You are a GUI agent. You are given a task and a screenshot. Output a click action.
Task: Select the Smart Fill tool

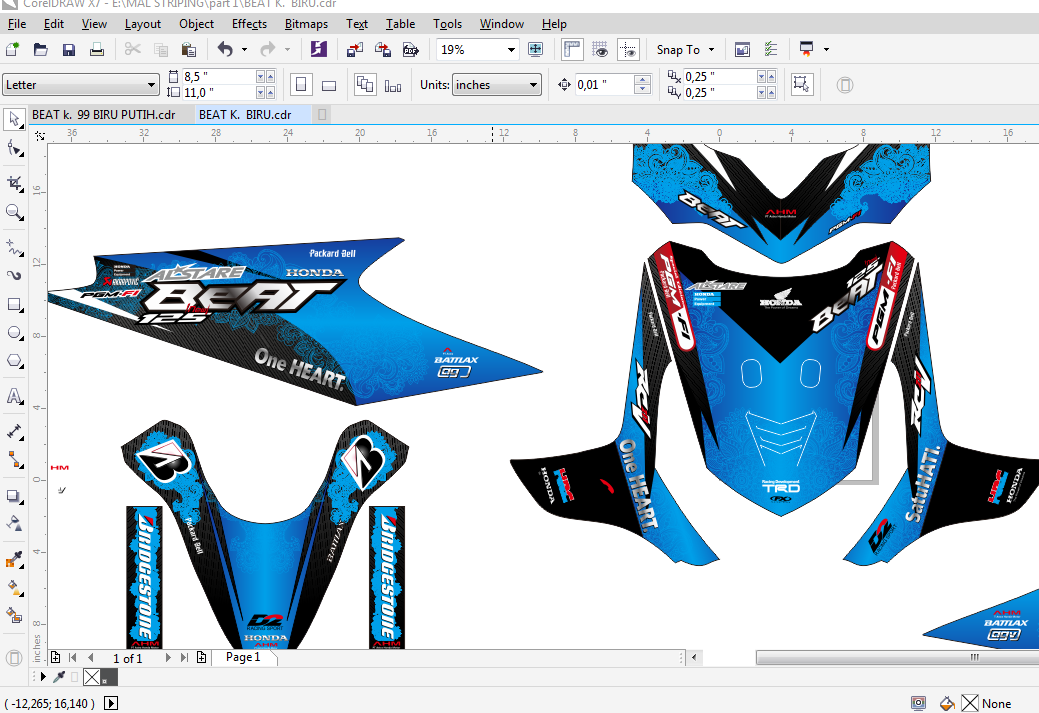click(x=14, y=616)
